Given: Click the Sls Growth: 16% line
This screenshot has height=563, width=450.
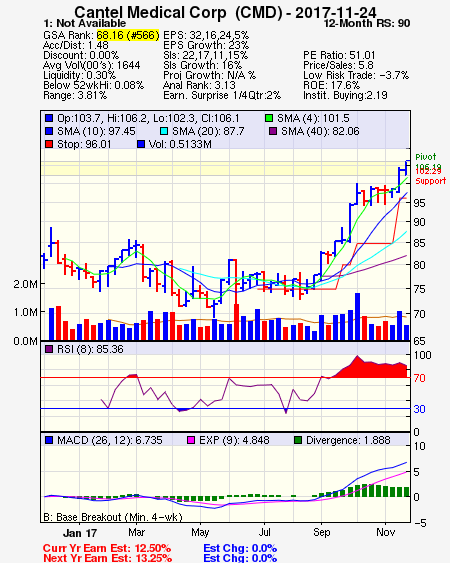Looking at the screenshot, I should point(203,65).
